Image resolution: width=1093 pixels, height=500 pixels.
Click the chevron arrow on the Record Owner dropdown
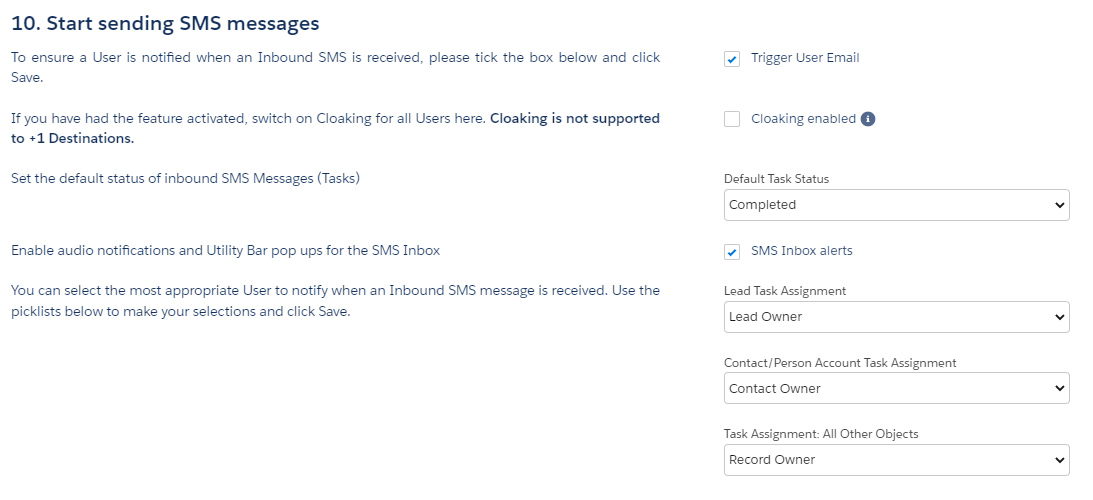tap(1060, 460)
